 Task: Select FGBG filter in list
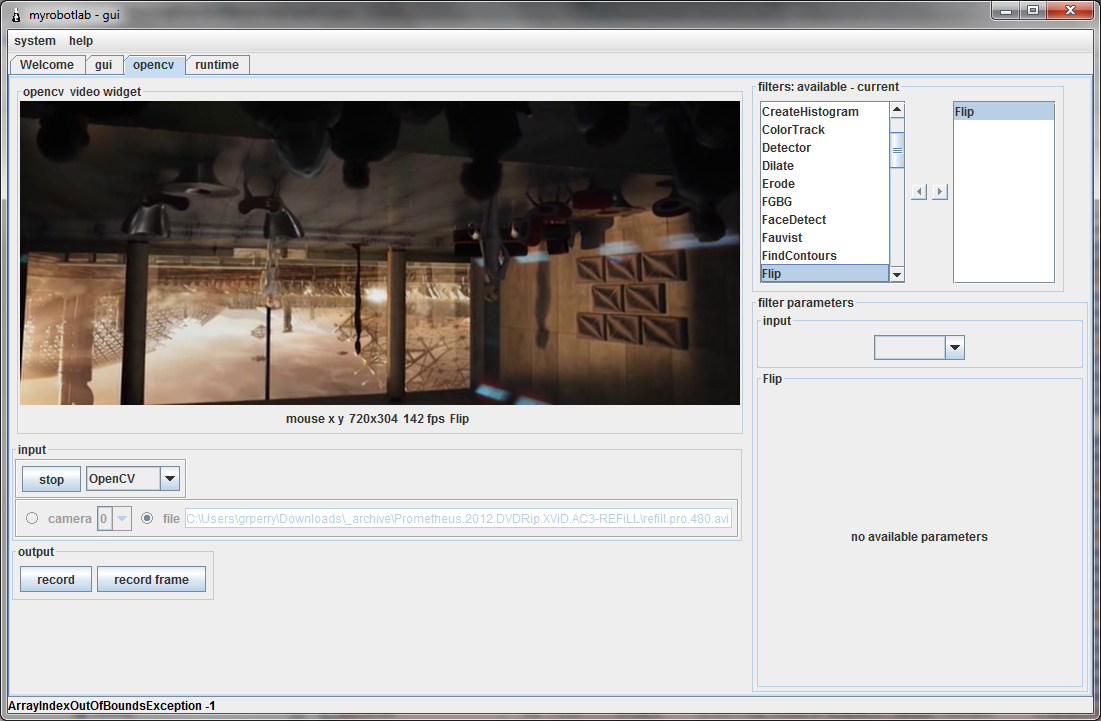point(825,201)
